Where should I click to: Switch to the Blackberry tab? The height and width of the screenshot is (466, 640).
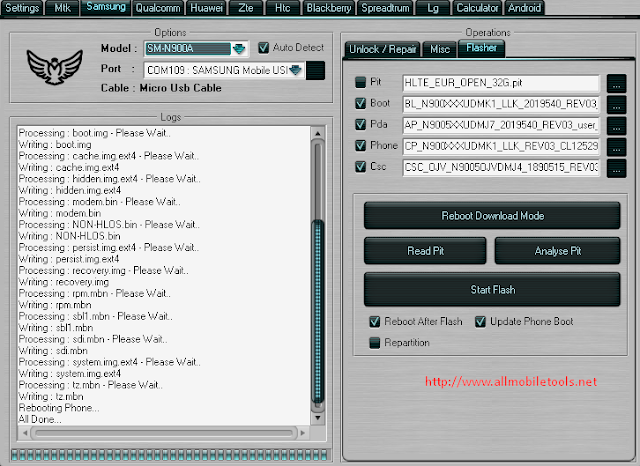tap(329, 8)
